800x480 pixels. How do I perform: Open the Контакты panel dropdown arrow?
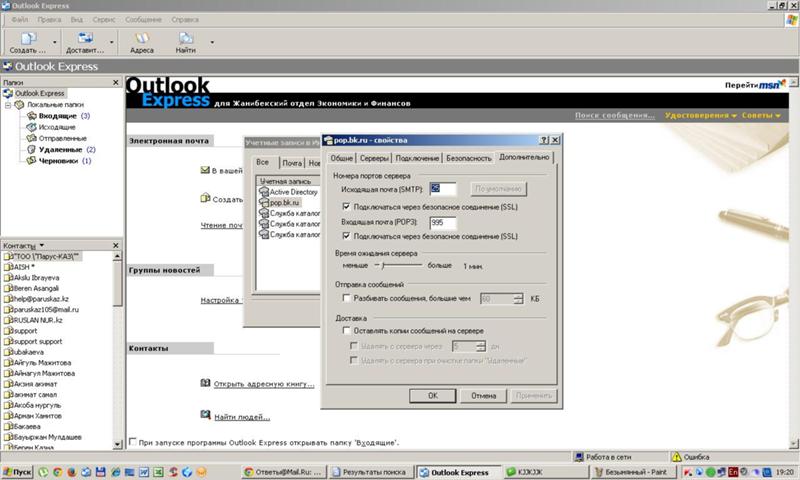point(42,245)
